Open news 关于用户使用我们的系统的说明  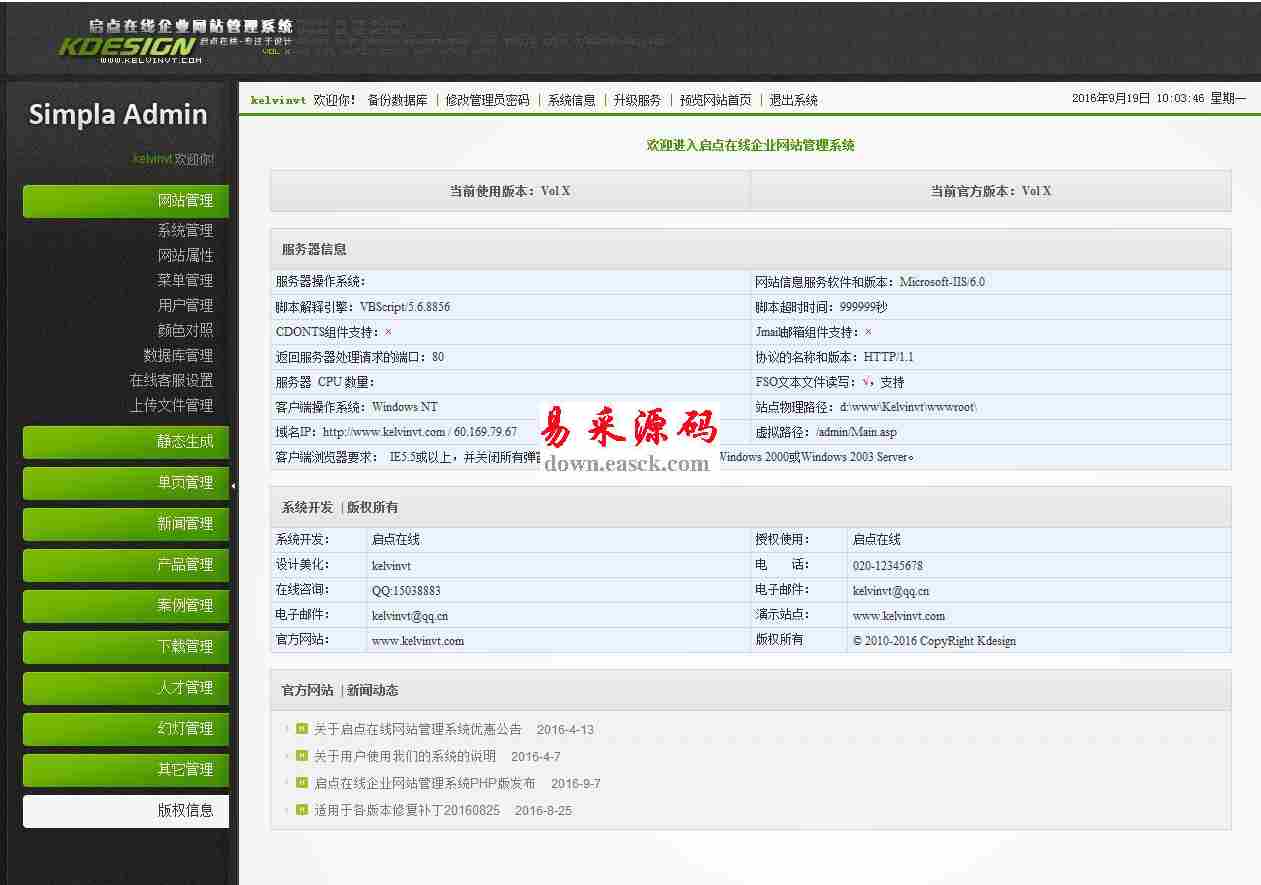405,757
